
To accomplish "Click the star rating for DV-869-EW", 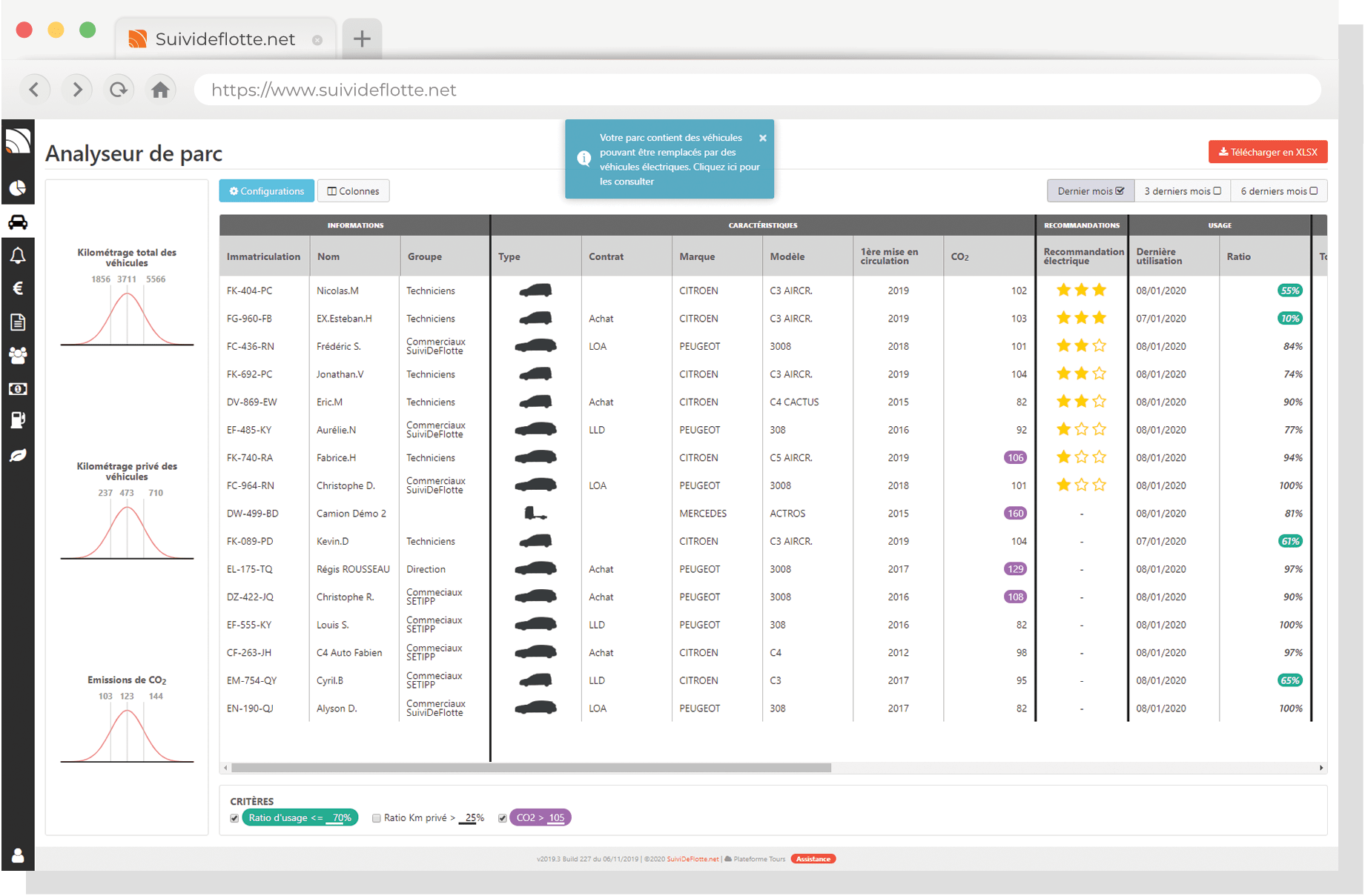I will 1081,402.
